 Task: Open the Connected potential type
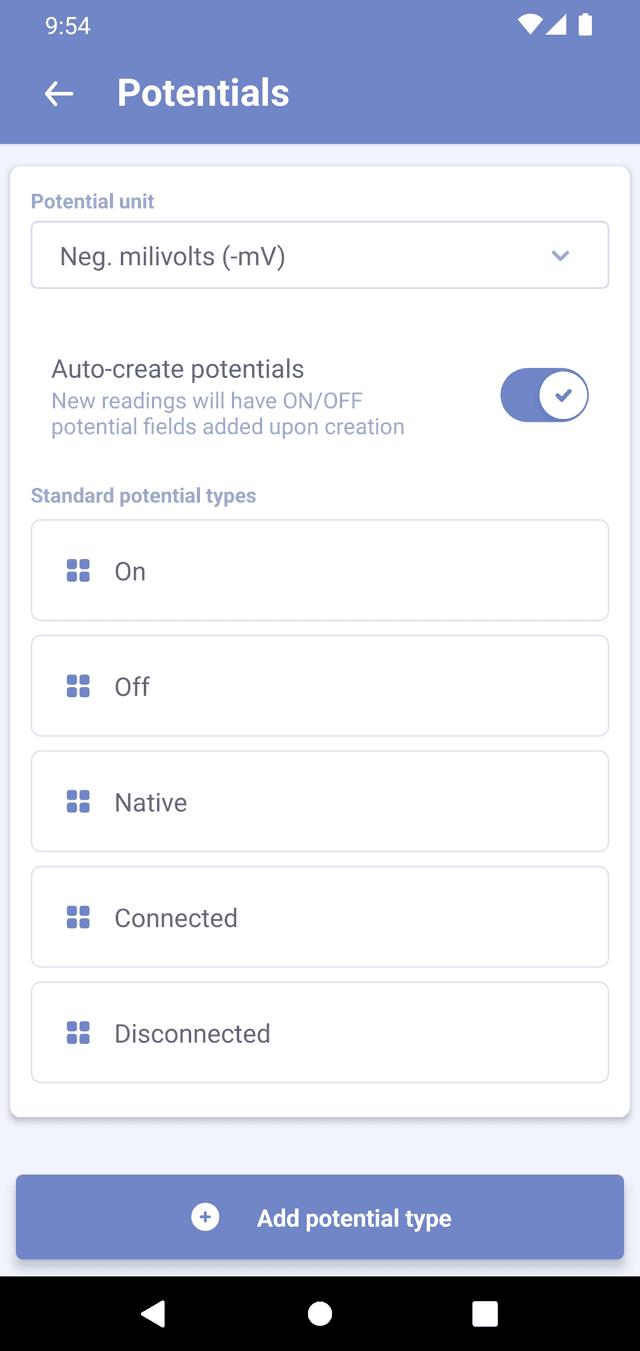point(320,917)
